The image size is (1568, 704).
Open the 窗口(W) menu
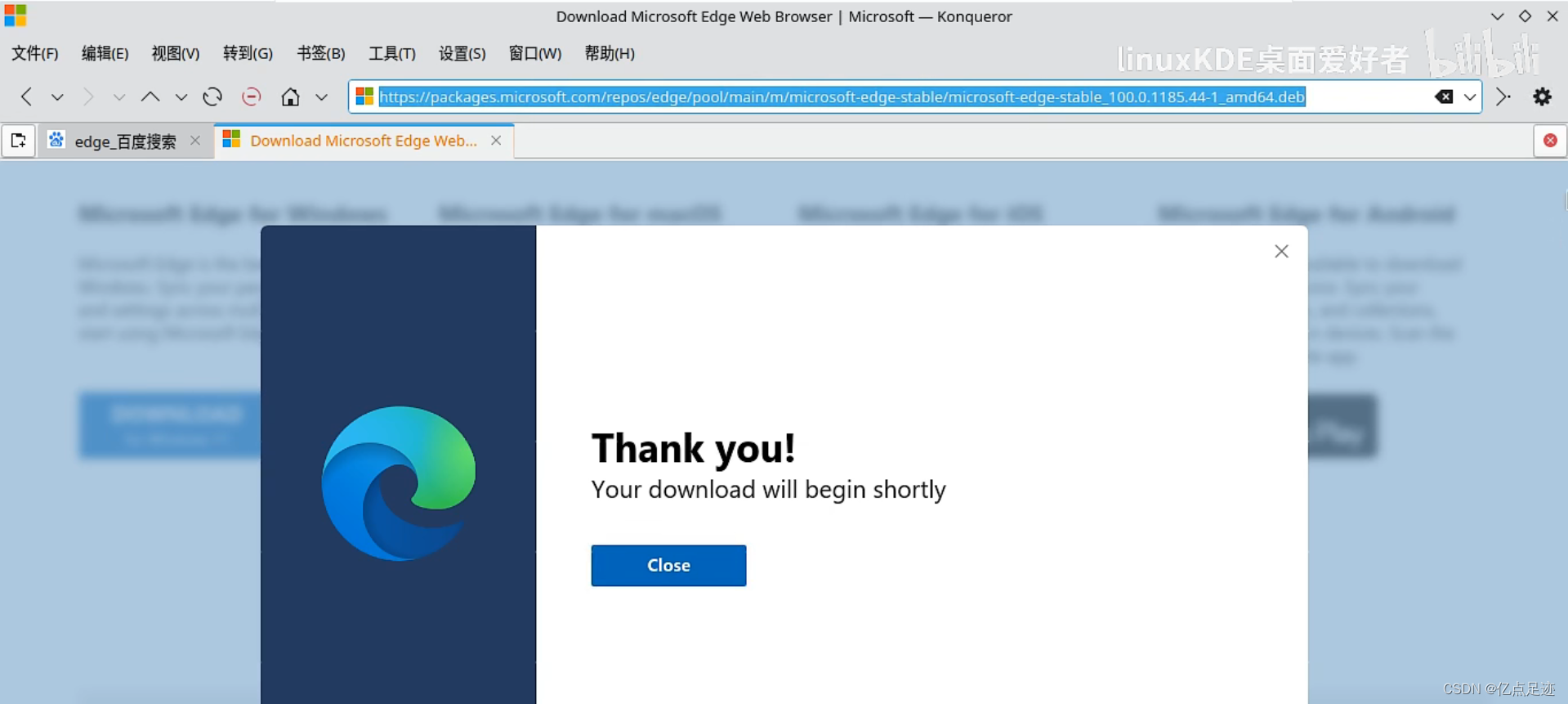click(535, 53)
